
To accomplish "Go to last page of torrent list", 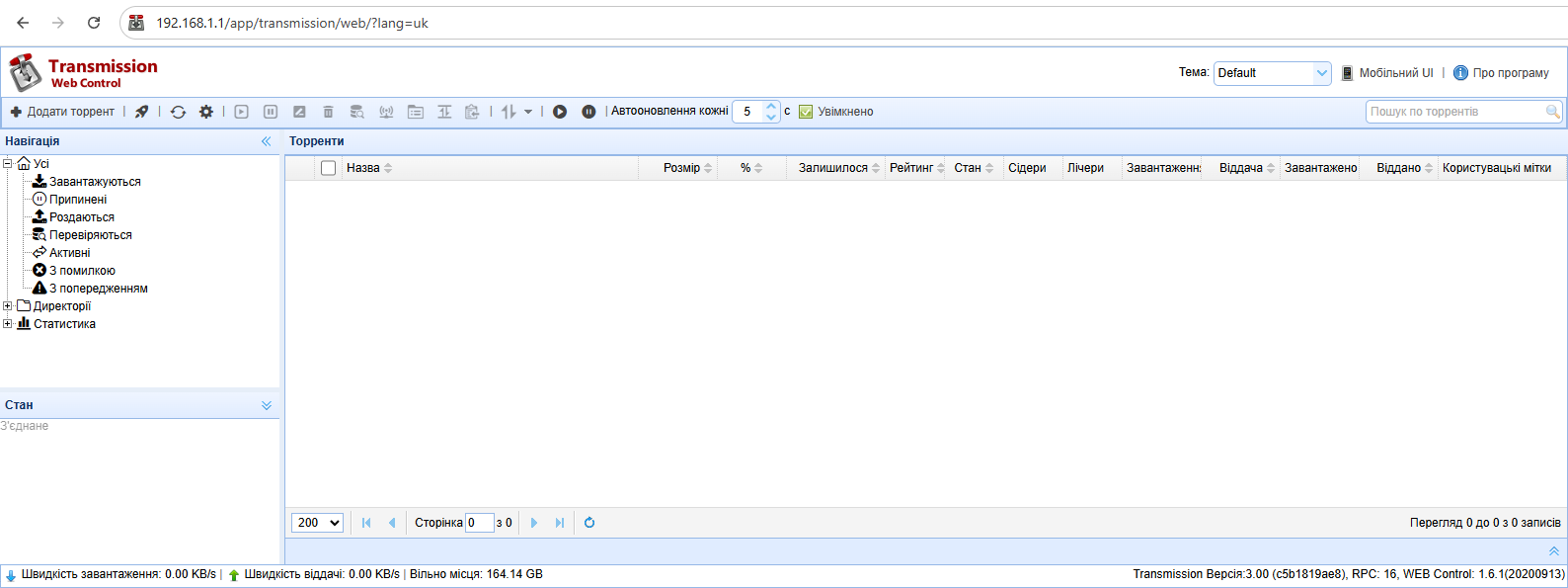I will 560,523.
